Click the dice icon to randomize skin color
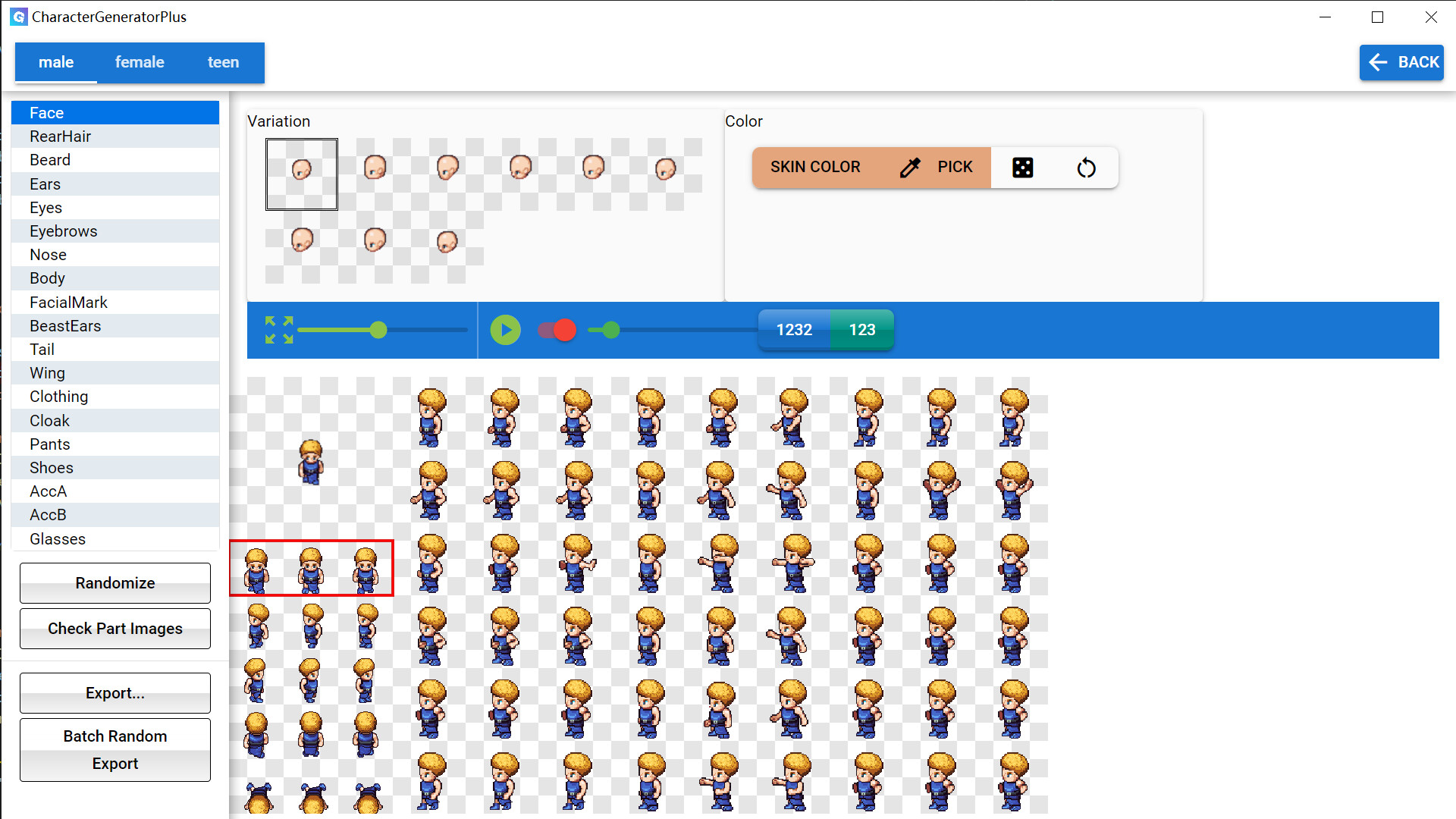 coord(1023,168)
